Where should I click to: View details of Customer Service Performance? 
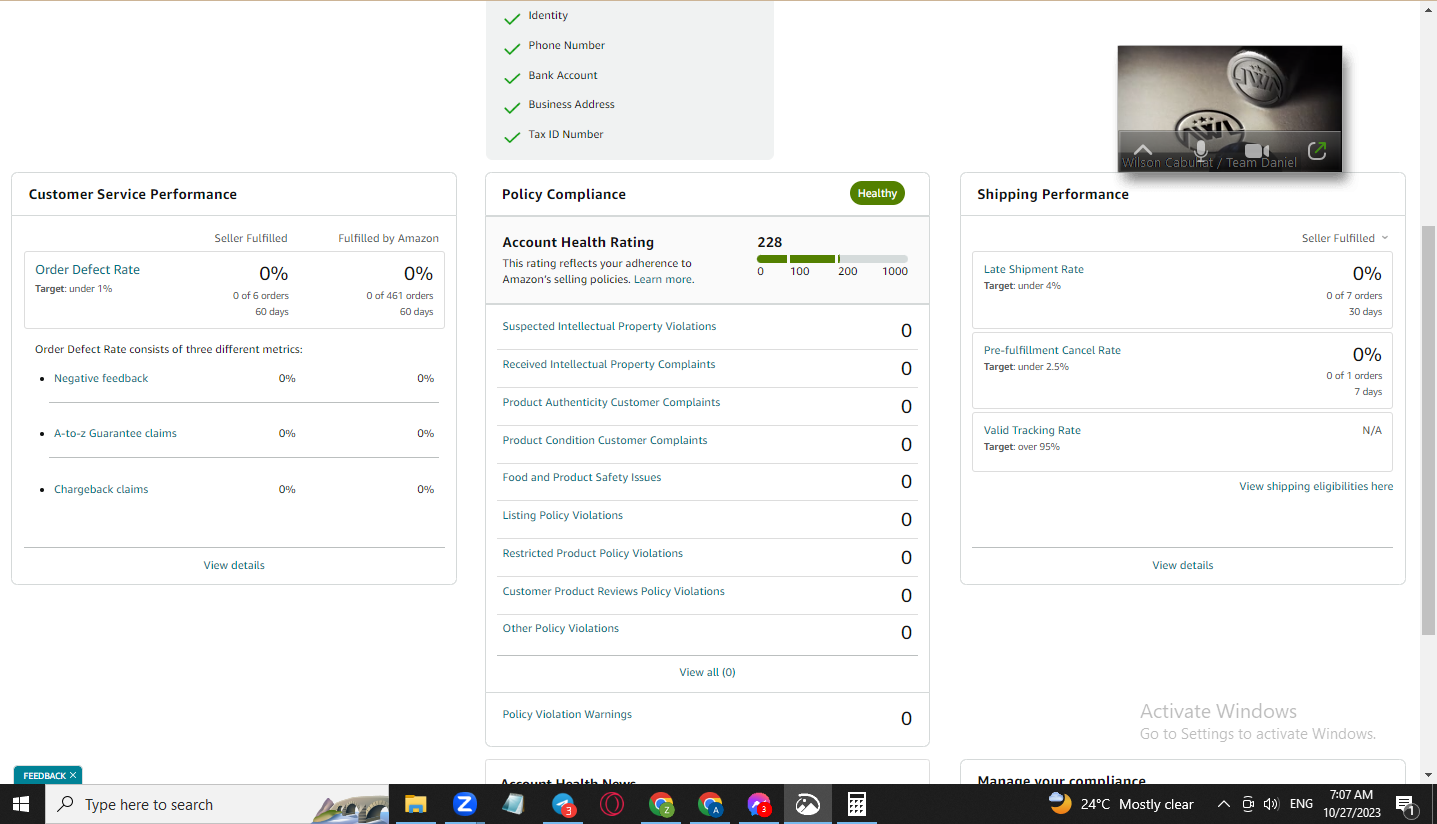234,565
